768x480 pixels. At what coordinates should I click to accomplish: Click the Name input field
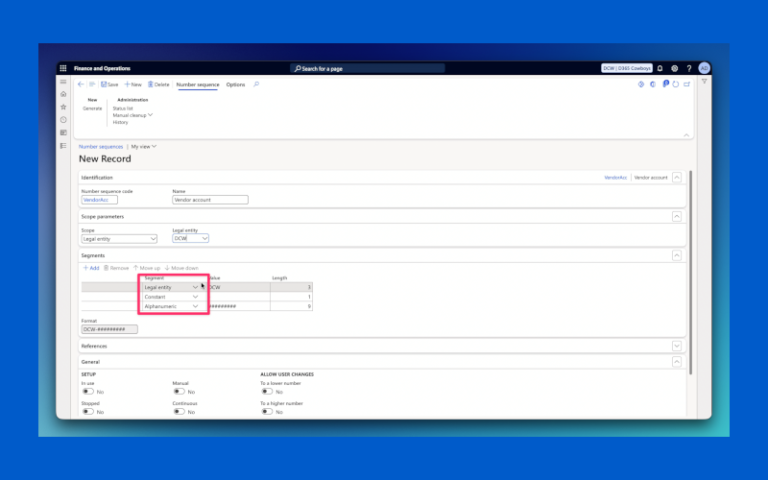pos(210,200)
